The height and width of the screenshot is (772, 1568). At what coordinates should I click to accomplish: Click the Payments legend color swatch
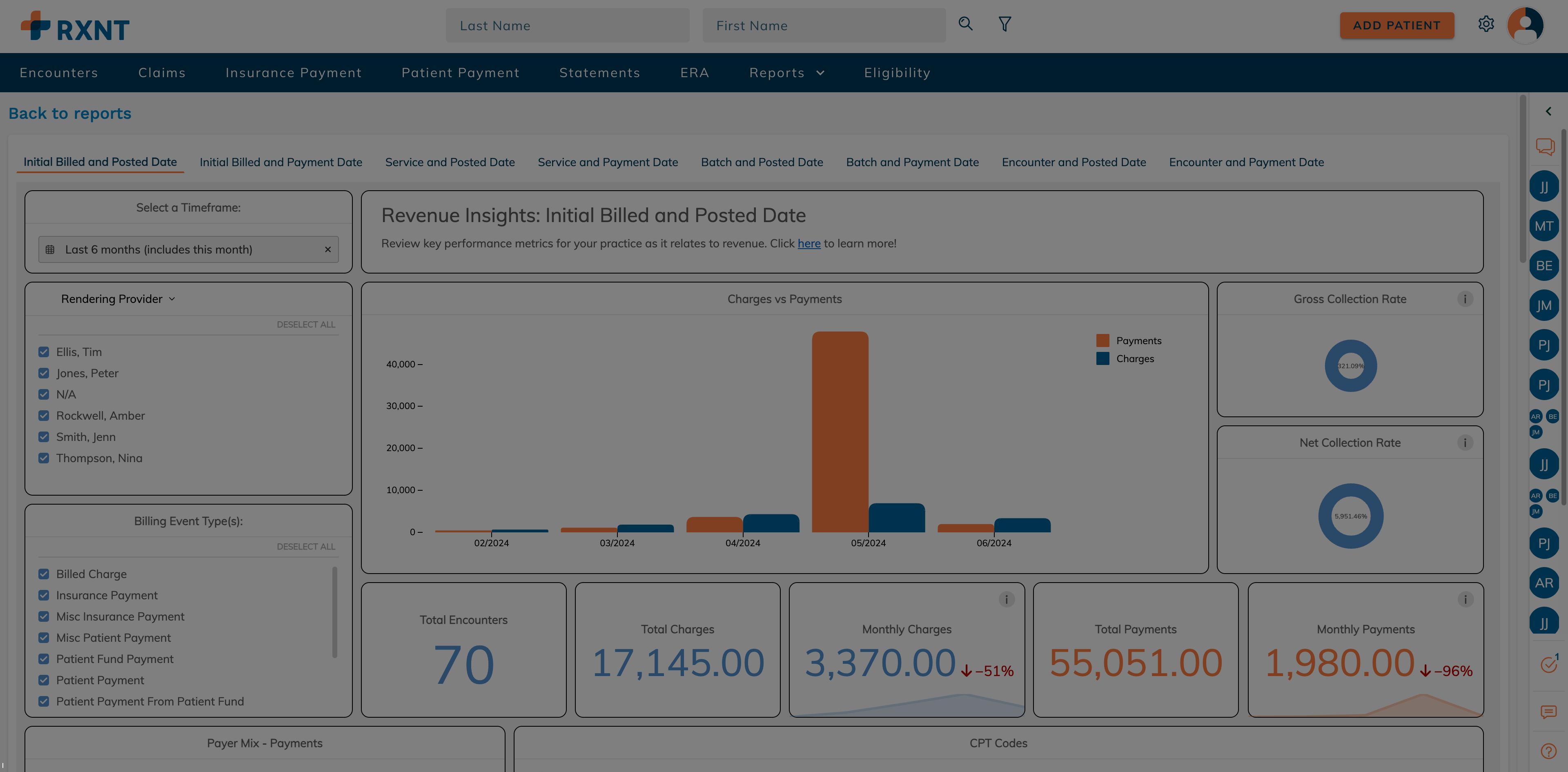tap(1102, 340)
